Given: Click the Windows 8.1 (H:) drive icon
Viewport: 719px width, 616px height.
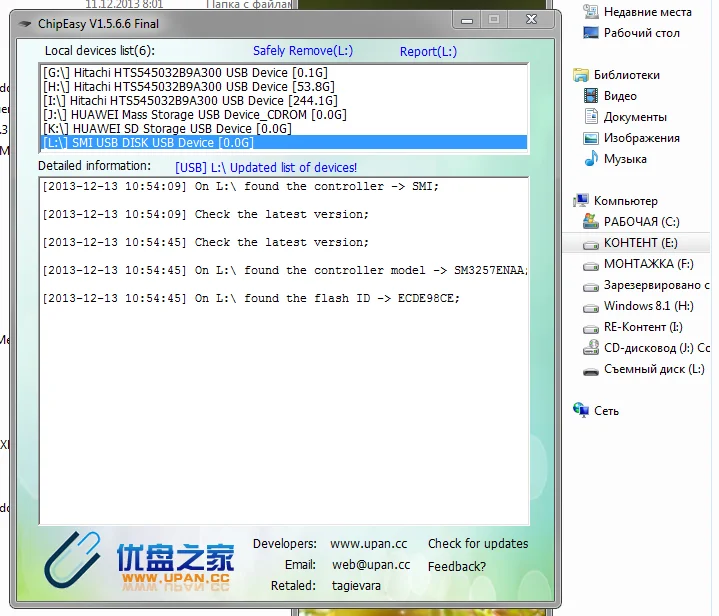Looking at the screenshot, I should [591, 308].
